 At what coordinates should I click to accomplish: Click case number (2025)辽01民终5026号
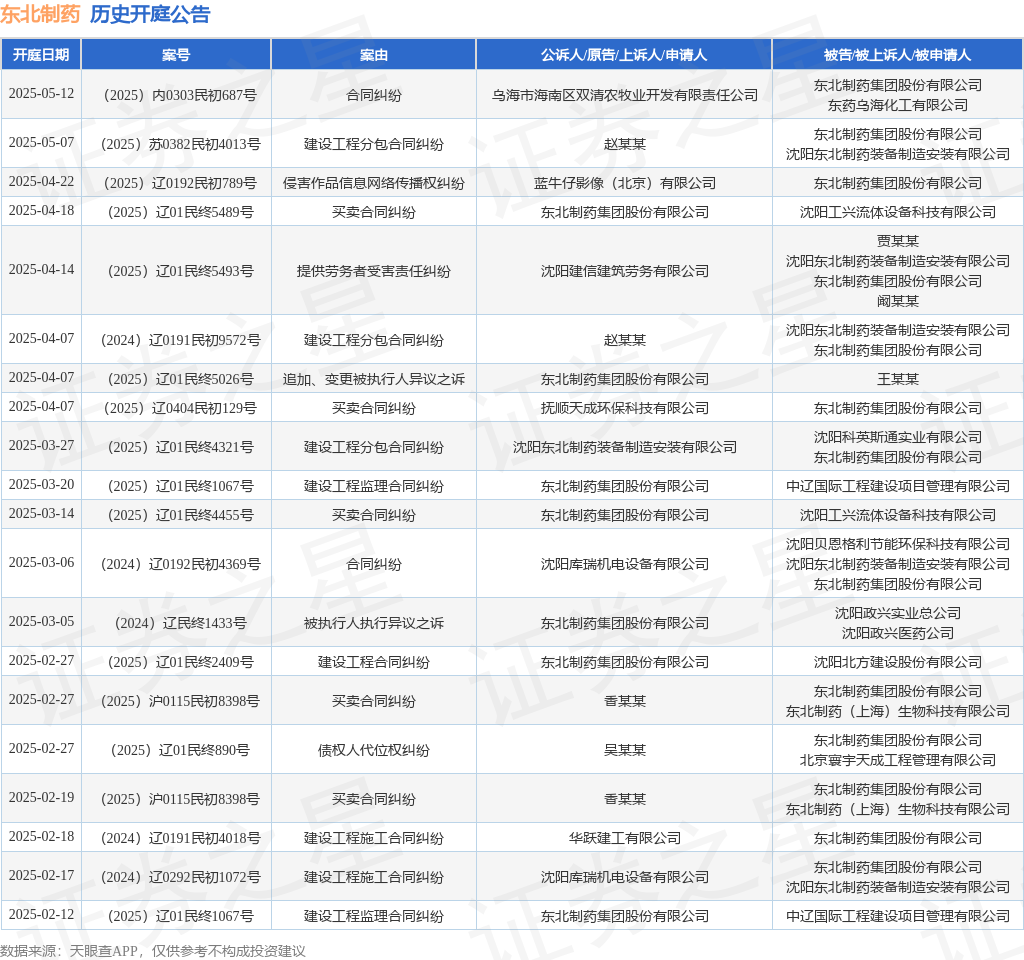pos(176,379)
